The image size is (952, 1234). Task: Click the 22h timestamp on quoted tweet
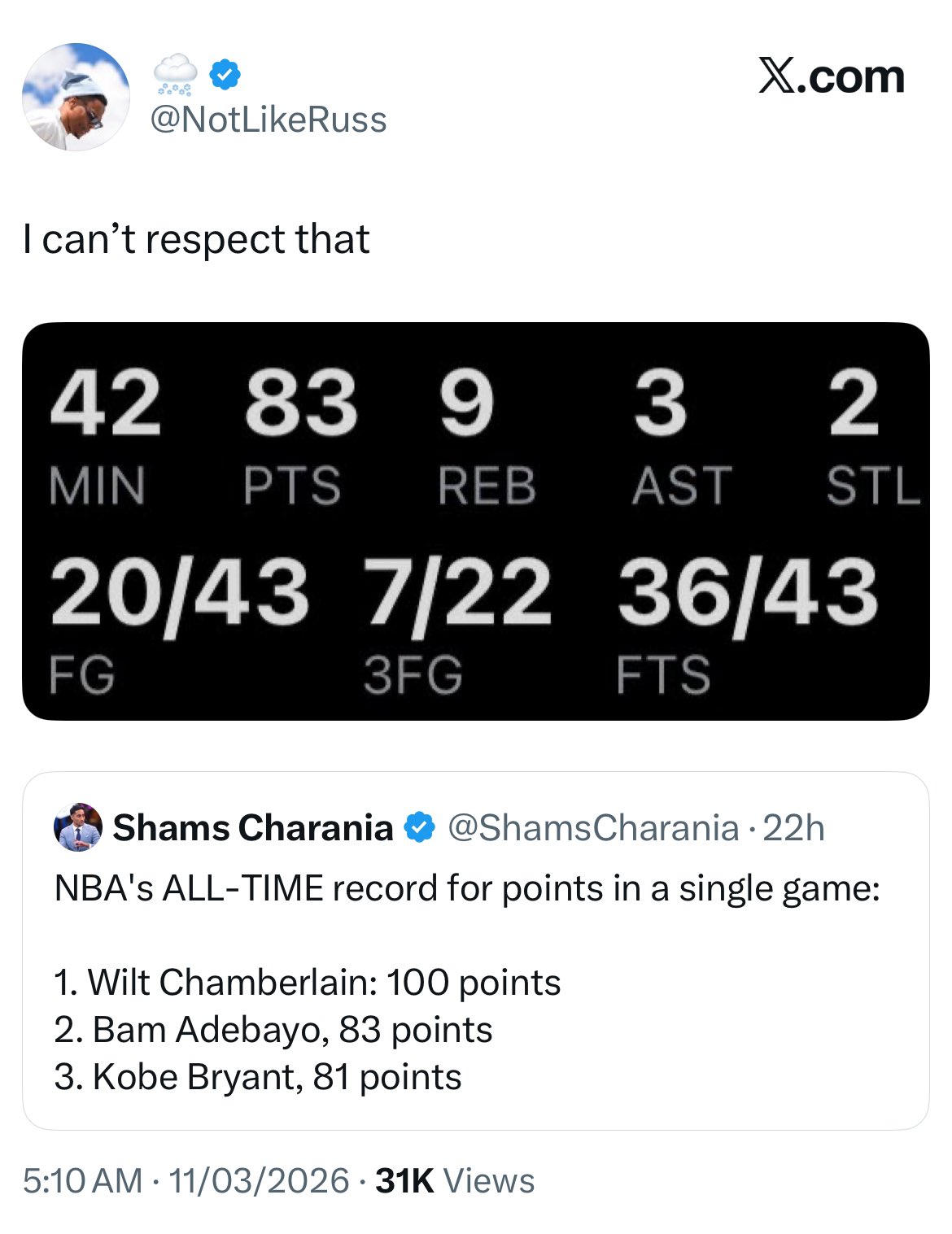coord(794,828)
